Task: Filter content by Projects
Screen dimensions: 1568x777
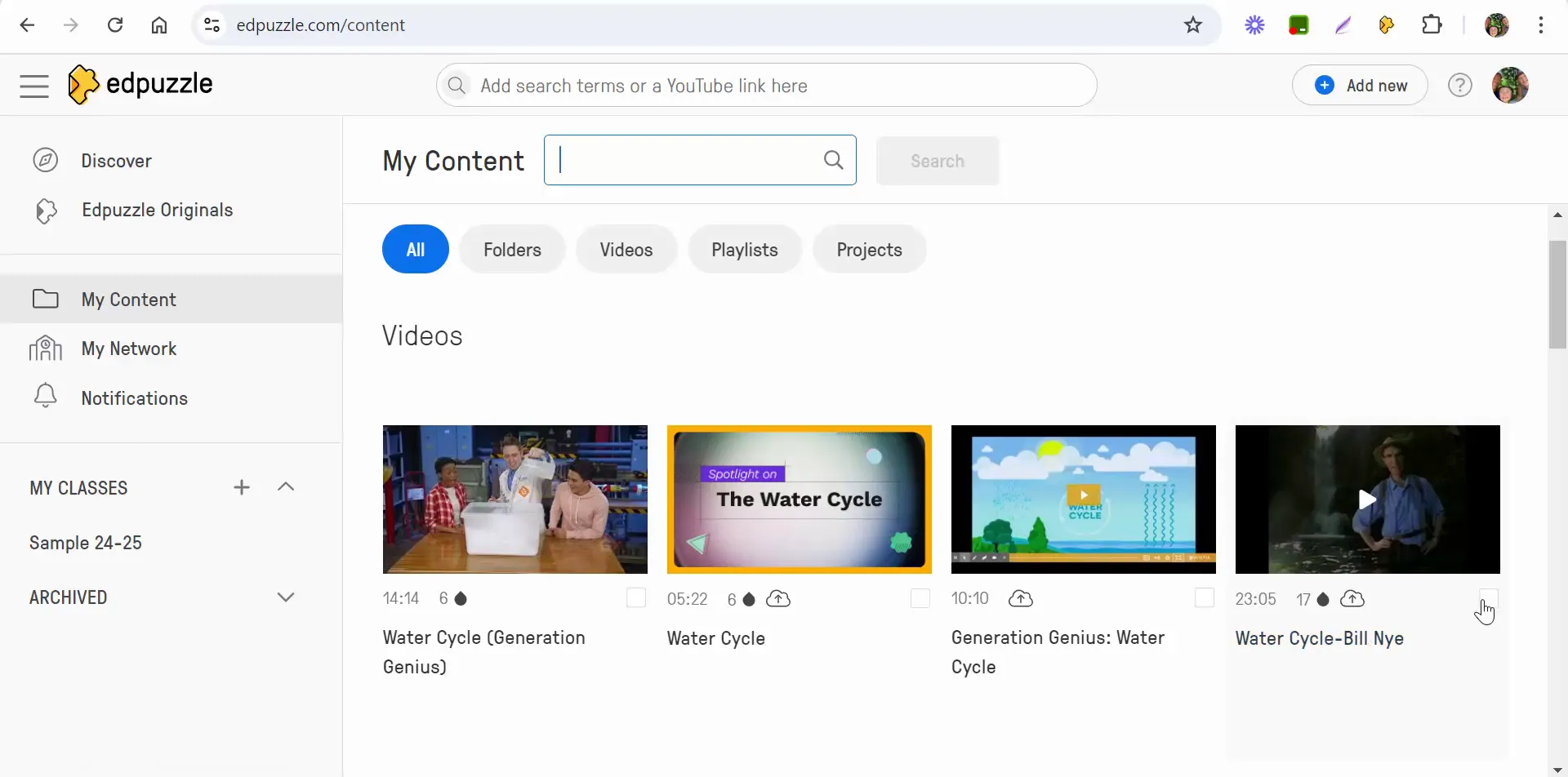Action: pyautogui.click(x=869, y=249)
